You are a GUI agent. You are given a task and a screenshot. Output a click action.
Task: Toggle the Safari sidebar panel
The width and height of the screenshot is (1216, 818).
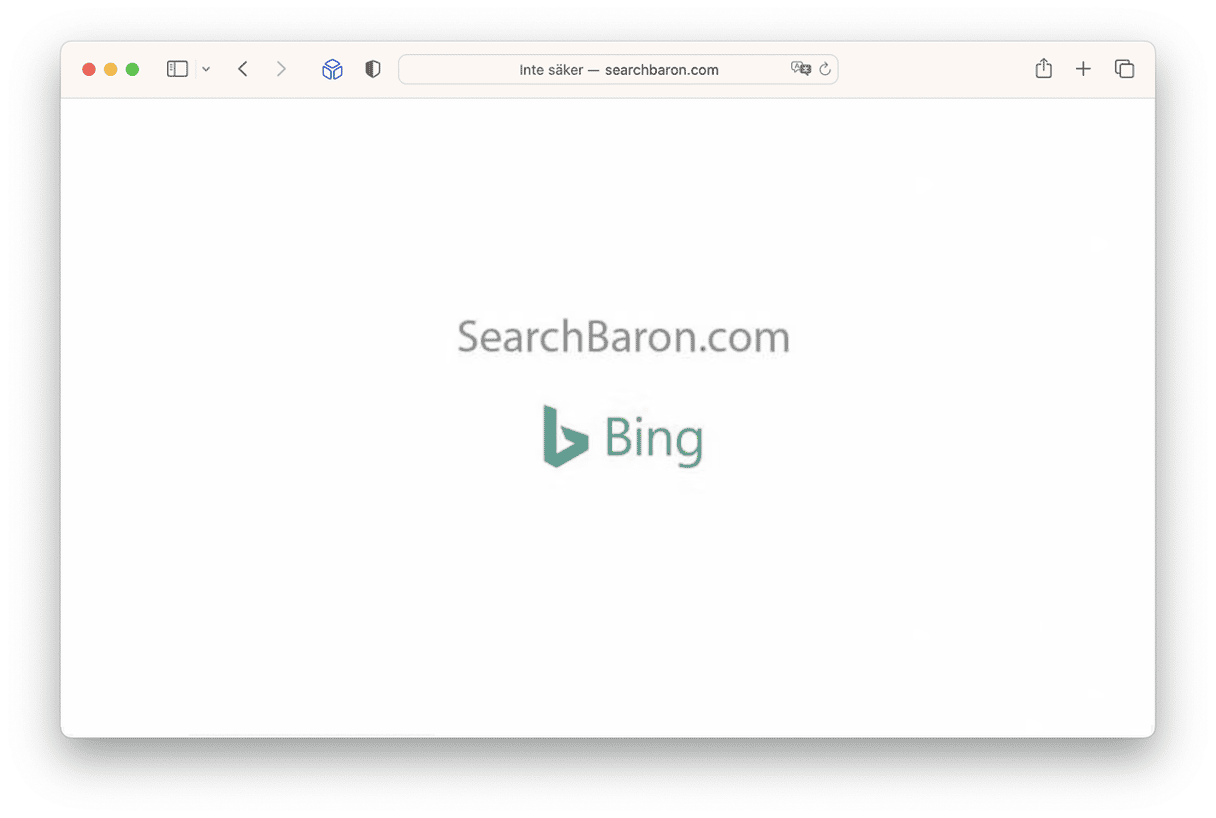click(x=177, y=69)
